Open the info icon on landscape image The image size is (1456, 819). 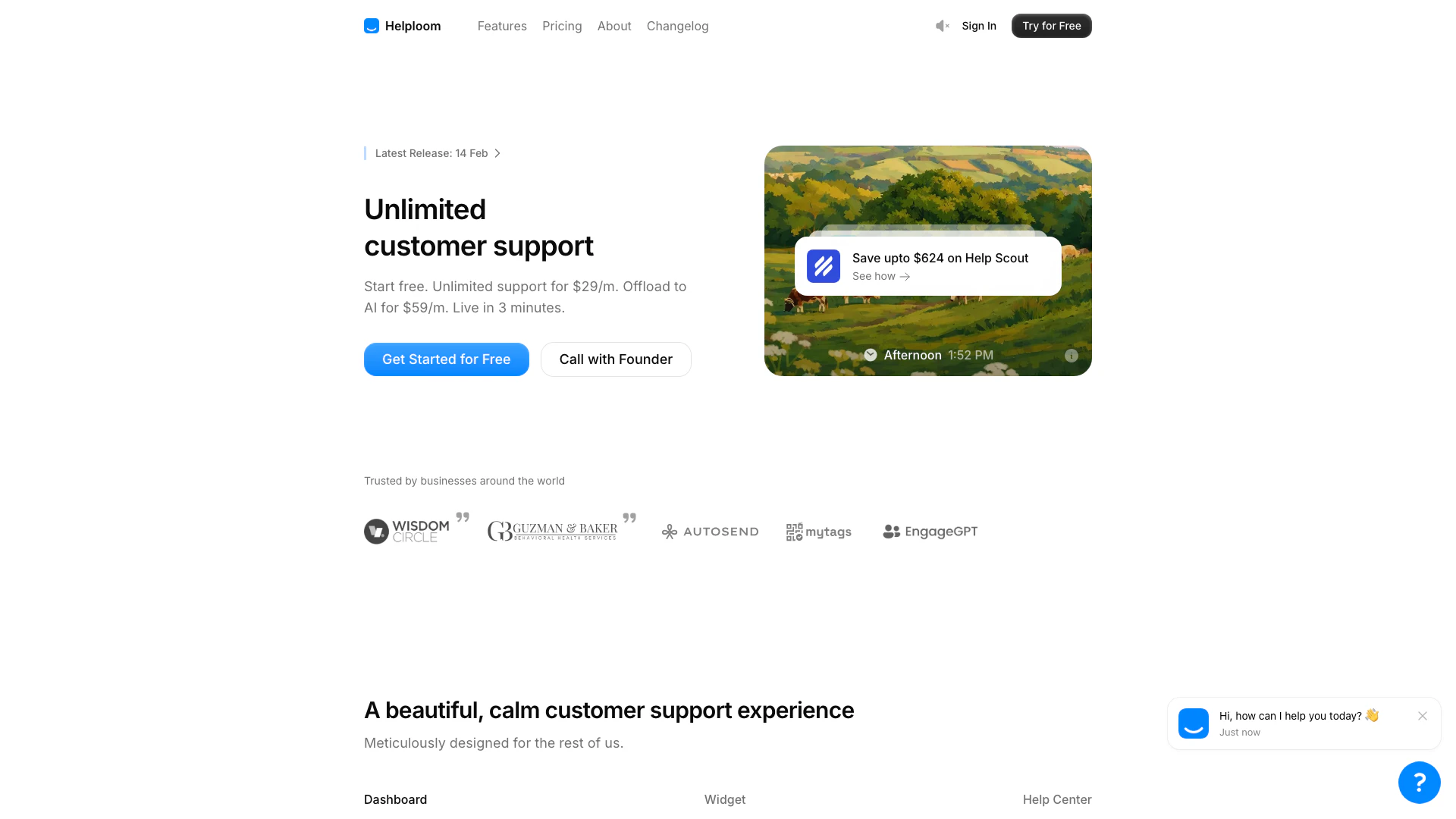[x=1072, y=356]
